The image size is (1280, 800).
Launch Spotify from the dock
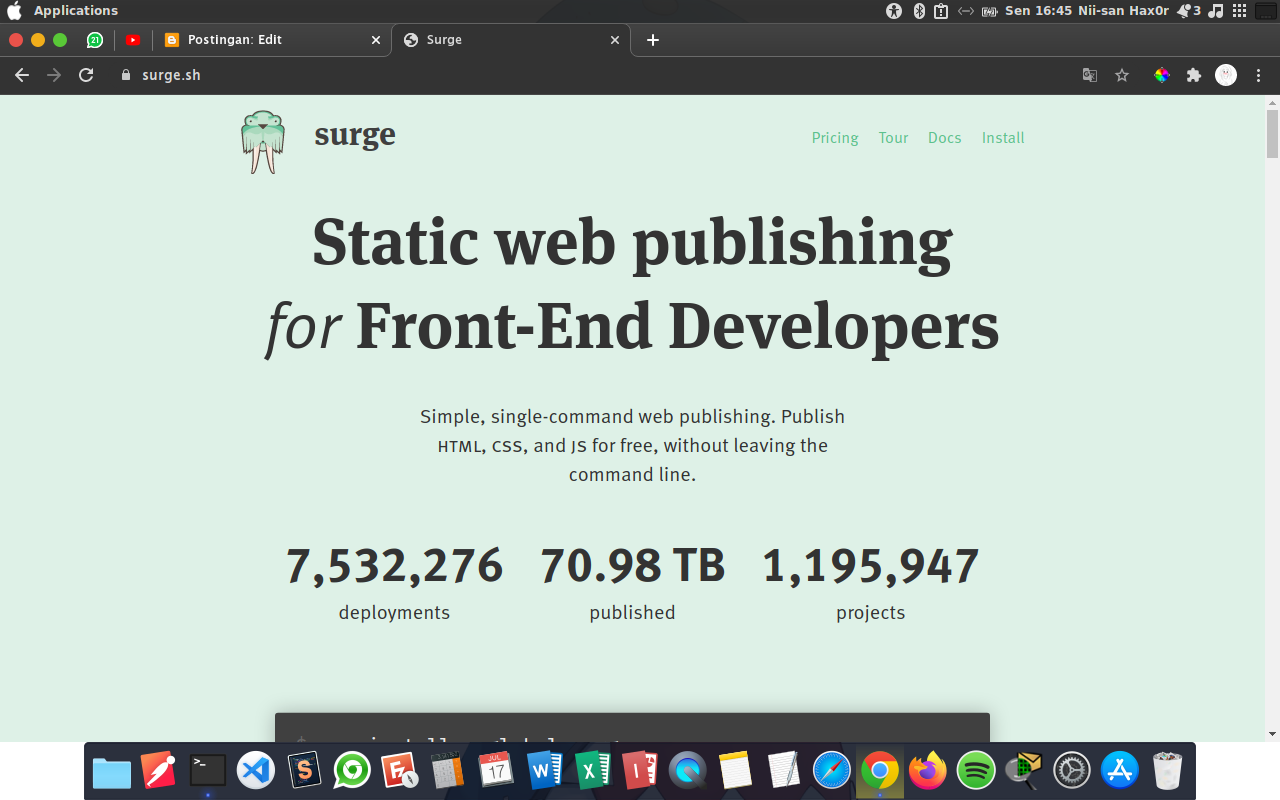tap(976, 771)
